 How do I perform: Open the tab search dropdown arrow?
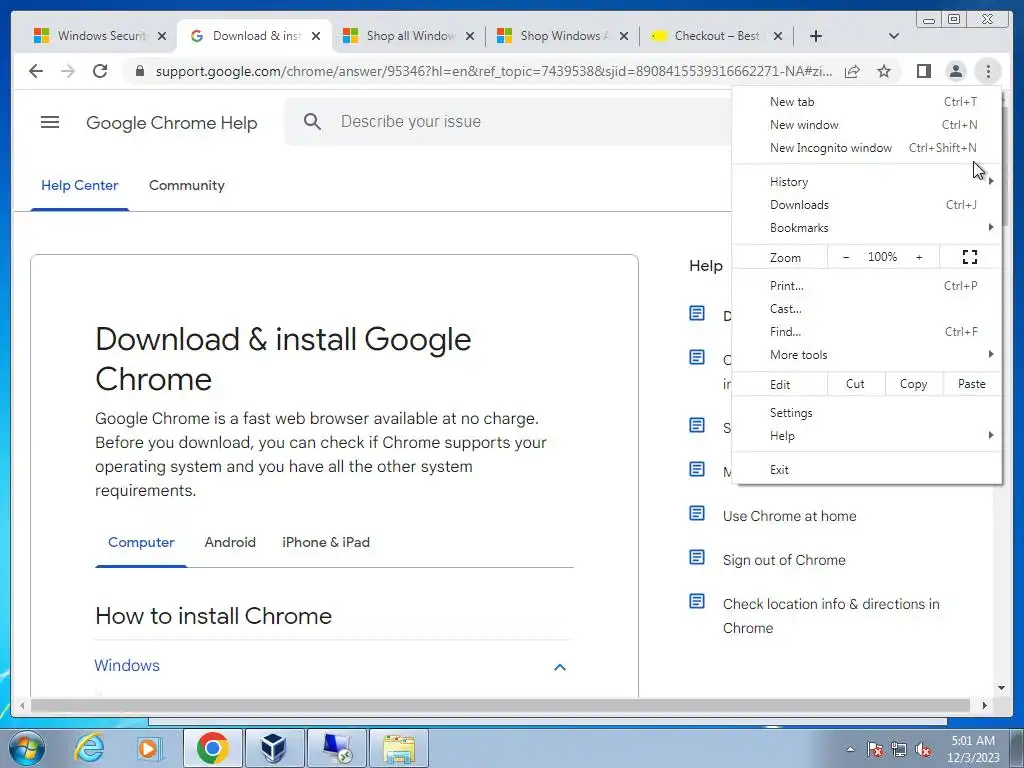(x=894, y=36)
